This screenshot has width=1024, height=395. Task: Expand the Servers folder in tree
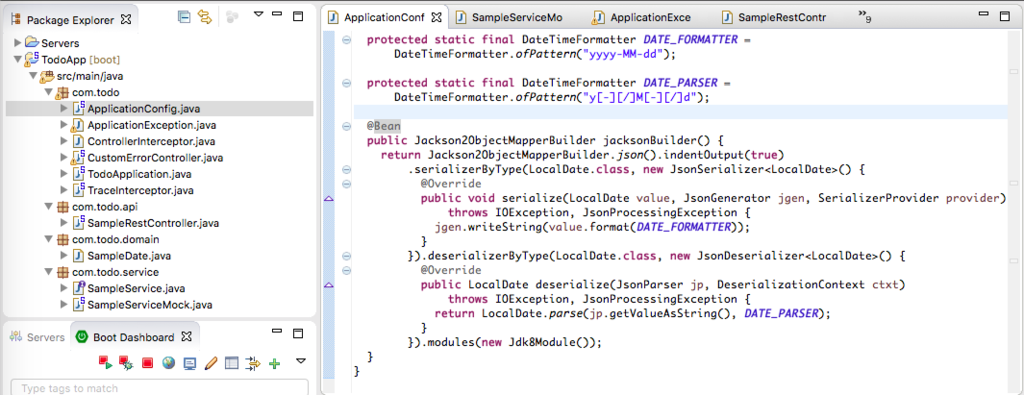click(18, 43)
